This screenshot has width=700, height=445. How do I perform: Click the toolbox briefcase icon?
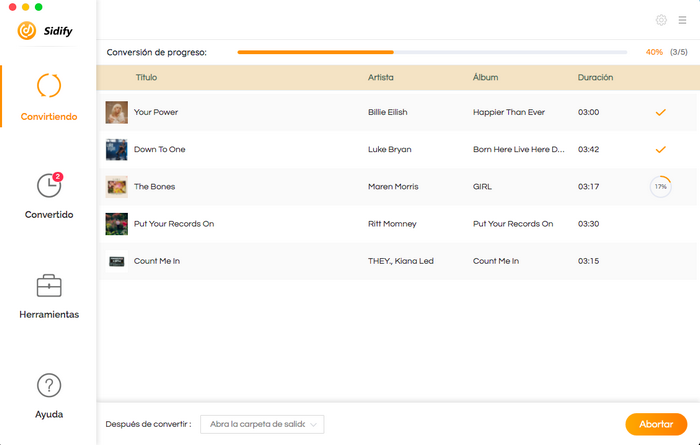[x=49, y=286]
